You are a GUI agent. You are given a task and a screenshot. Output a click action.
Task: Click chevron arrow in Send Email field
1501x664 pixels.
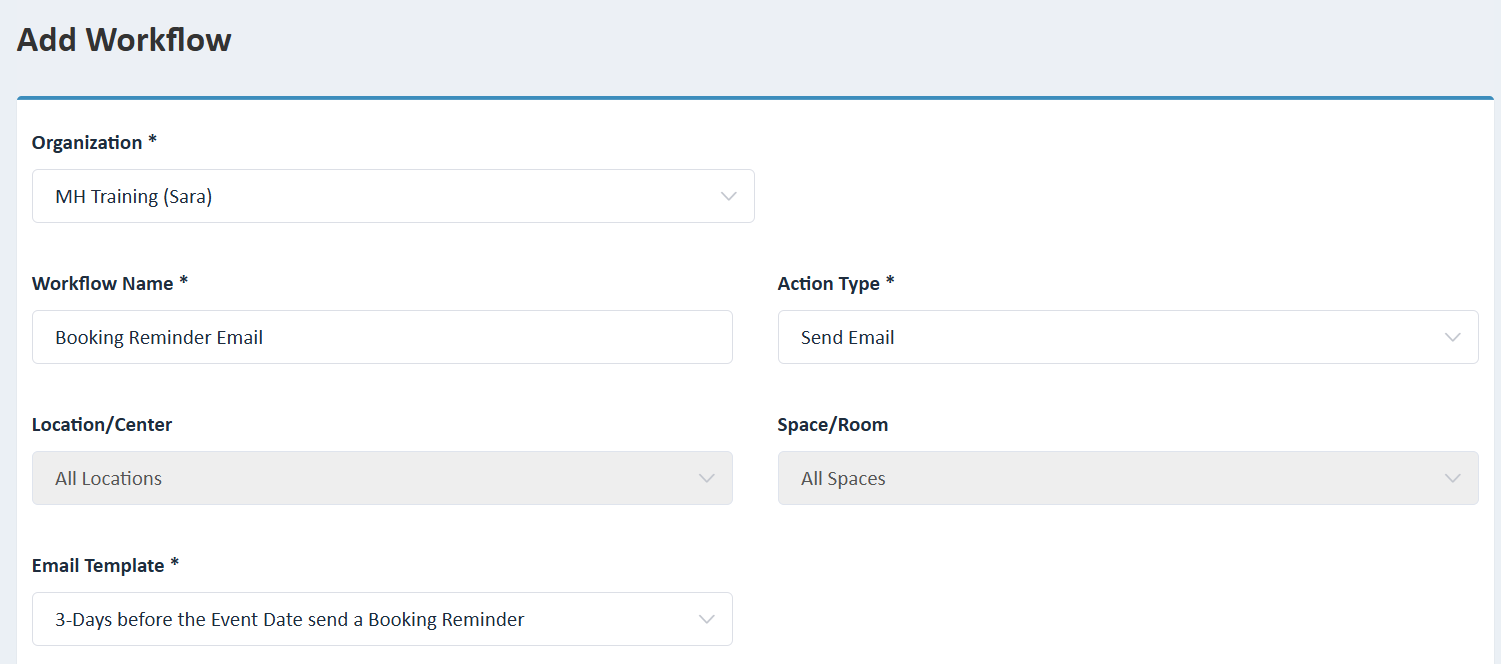coord(1453,337)
